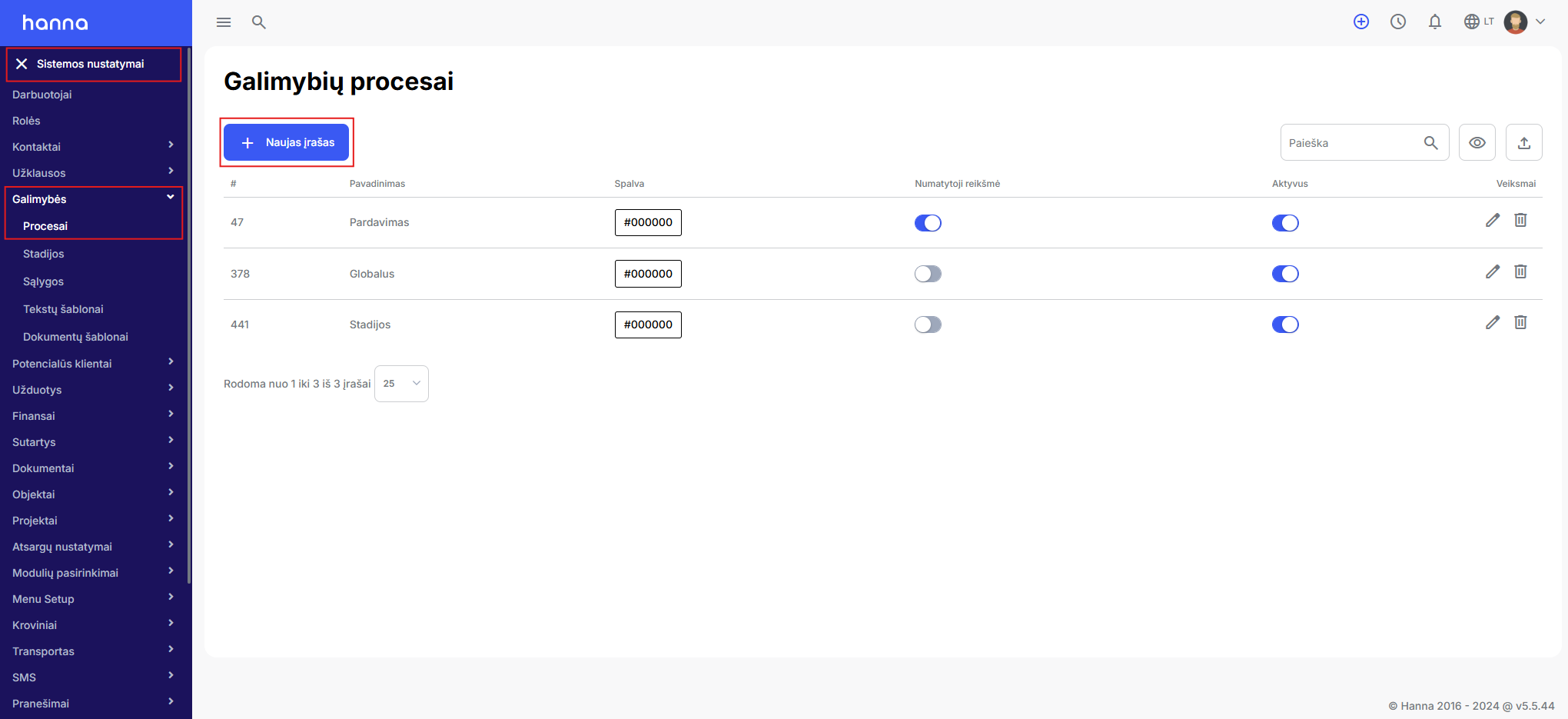Screen dimensions: 1568x719
Task: Click the hanna logo
Action: coord(55,23)
